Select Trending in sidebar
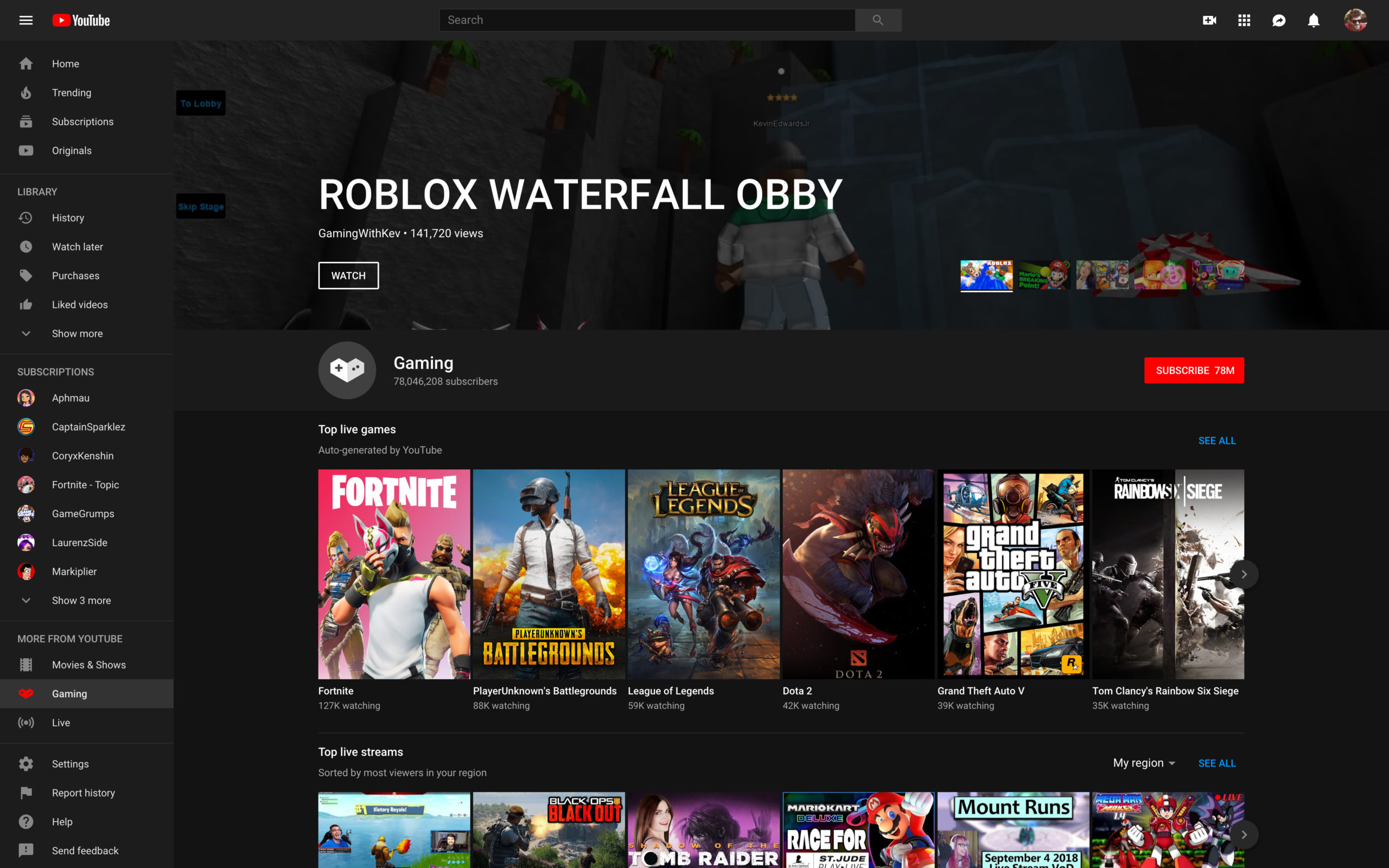1389x868 pixels. pyautogui.click(x=71, y=92)
